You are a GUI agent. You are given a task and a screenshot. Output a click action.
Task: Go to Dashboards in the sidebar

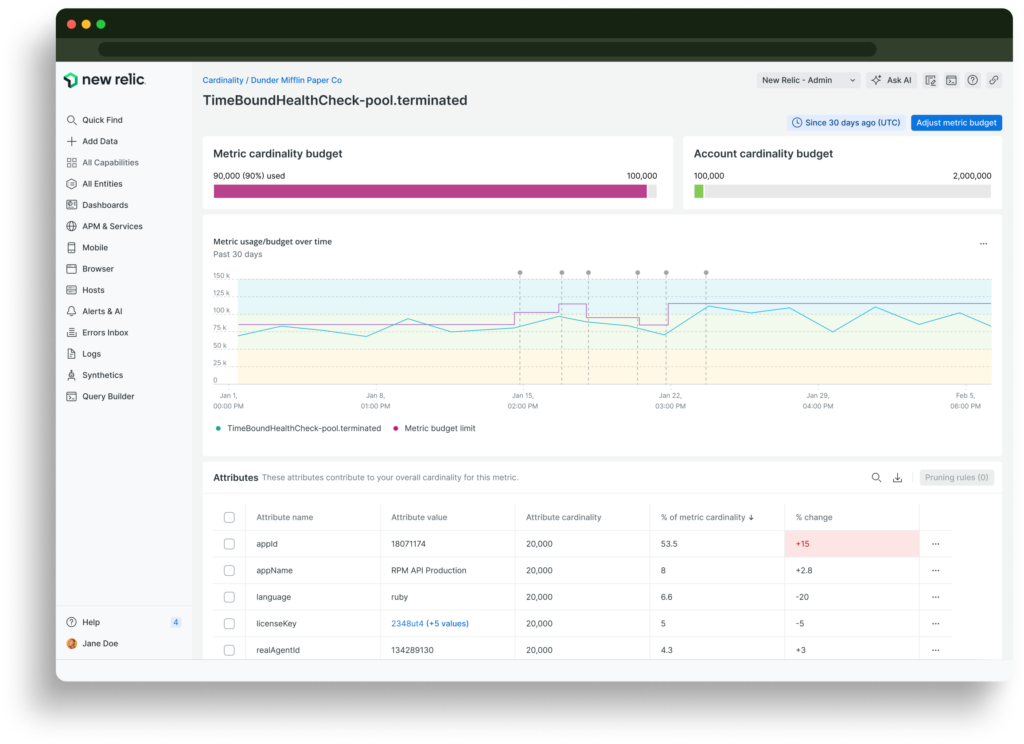point(104,205)
